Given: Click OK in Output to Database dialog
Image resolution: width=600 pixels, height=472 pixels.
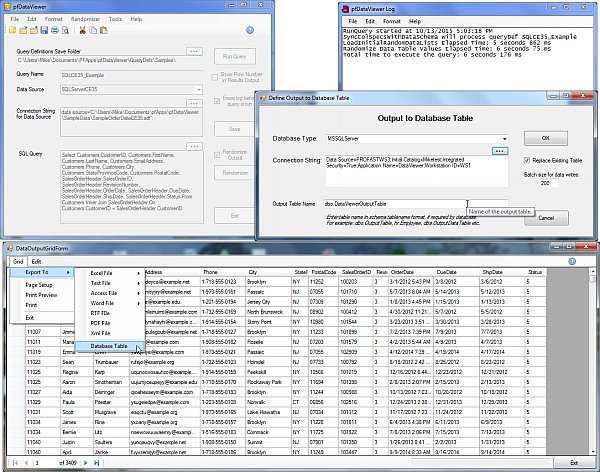Looking at the screenshot, I should point(546,138).
